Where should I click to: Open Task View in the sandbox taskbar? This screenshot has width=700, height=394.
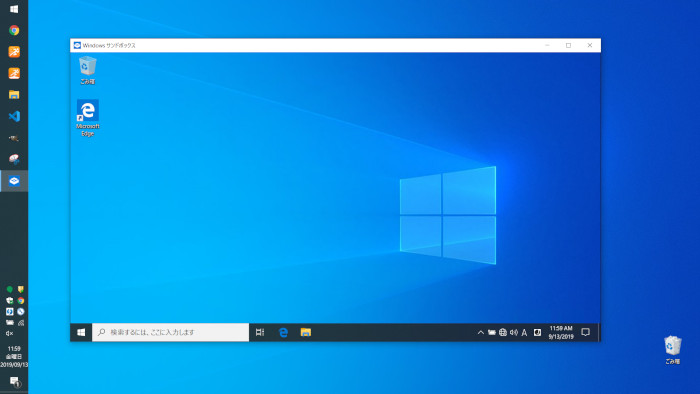(260, 332)
